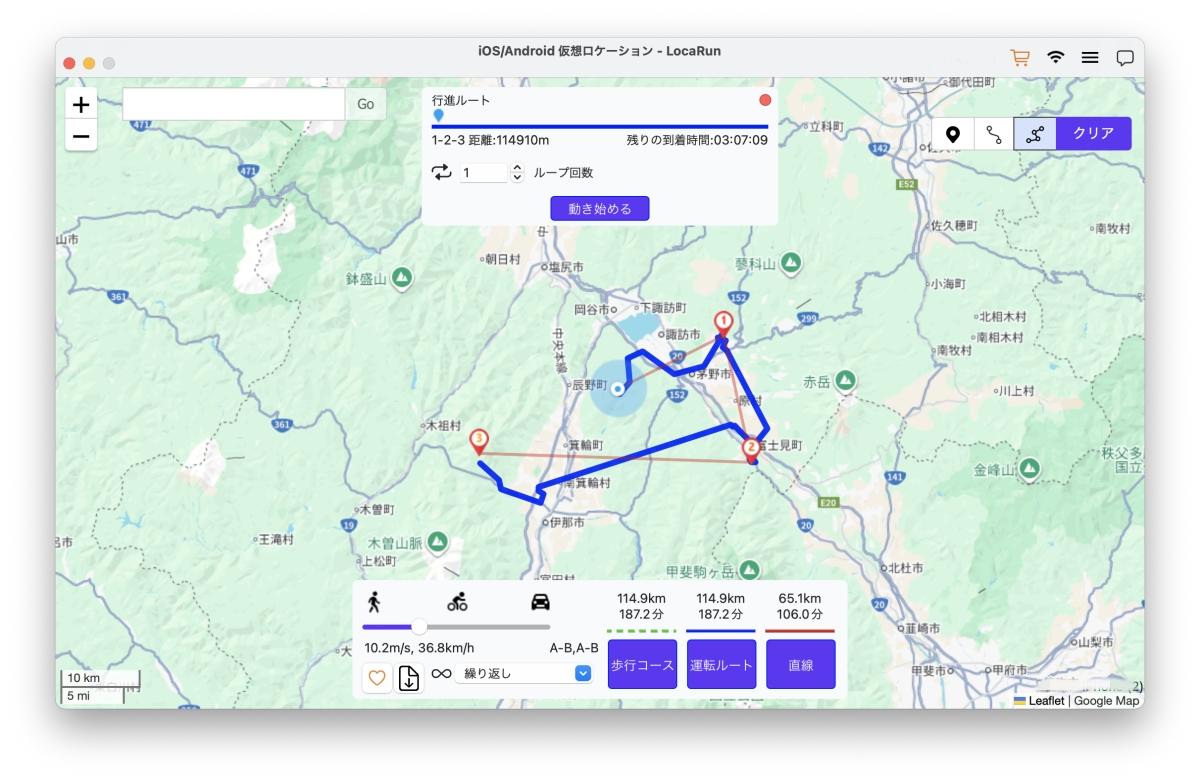Select the two-spot route mode icon
The width and height of the screenshot is (1200, 782).
[993, 134]
